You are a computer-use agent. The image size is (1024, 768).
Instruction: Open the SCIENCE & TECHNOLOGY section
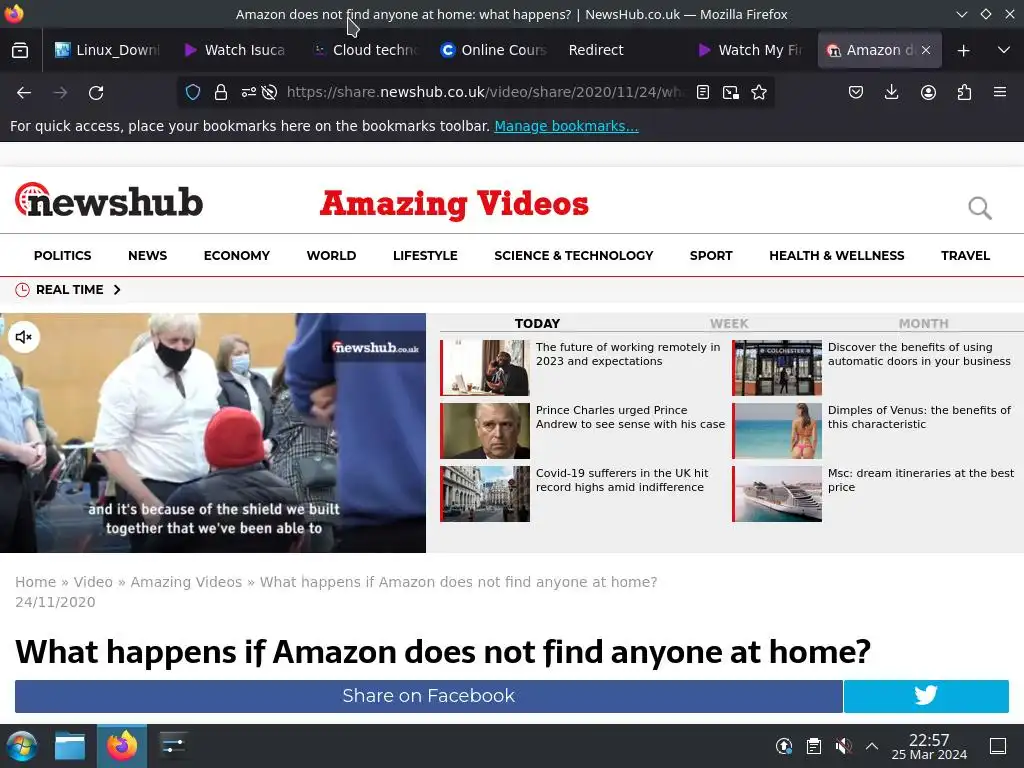tap(574, 256)
